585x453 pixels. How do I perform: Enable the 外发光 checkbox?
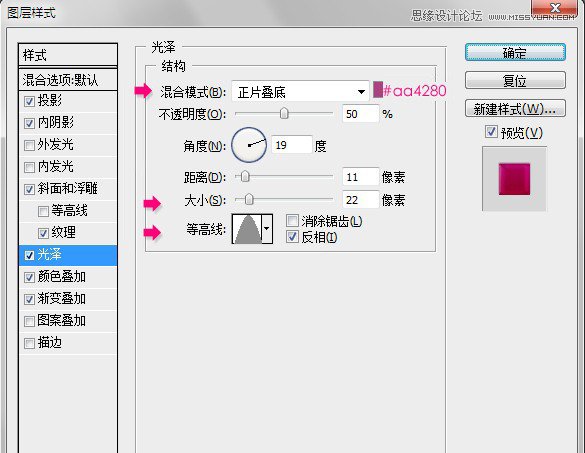29,145
